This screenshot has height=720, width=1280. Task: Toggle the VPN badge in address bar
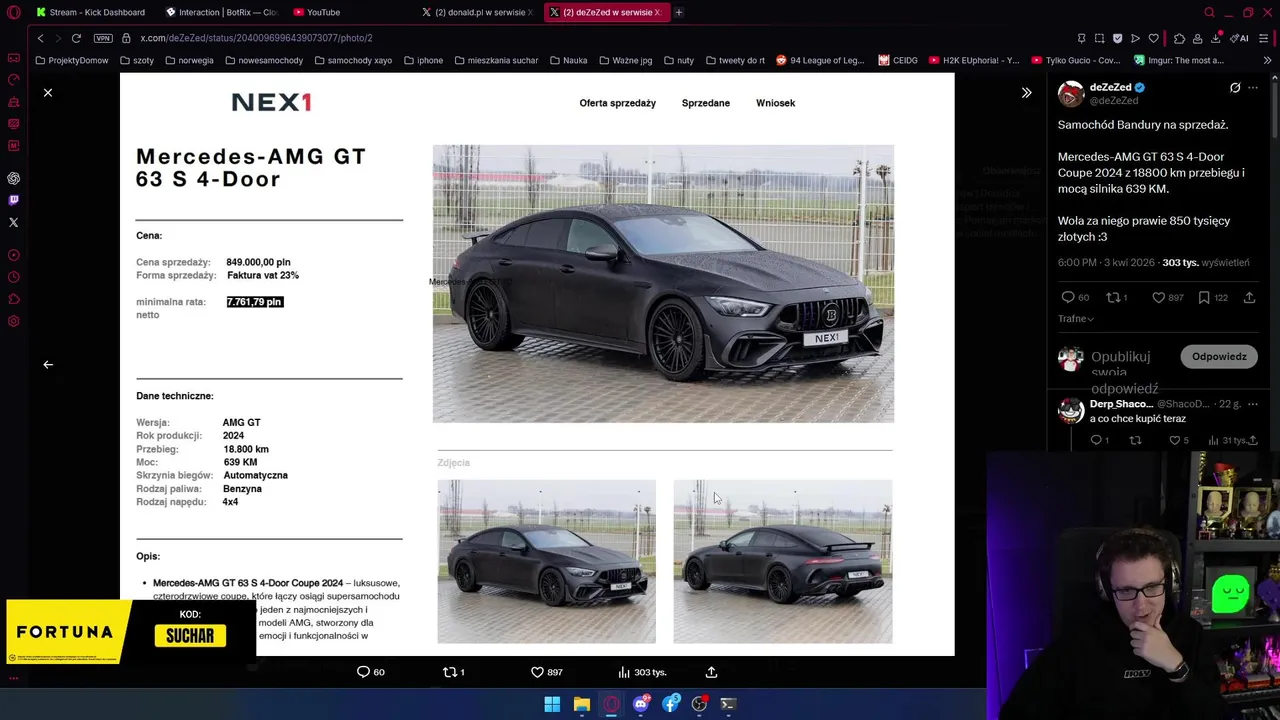103,38
